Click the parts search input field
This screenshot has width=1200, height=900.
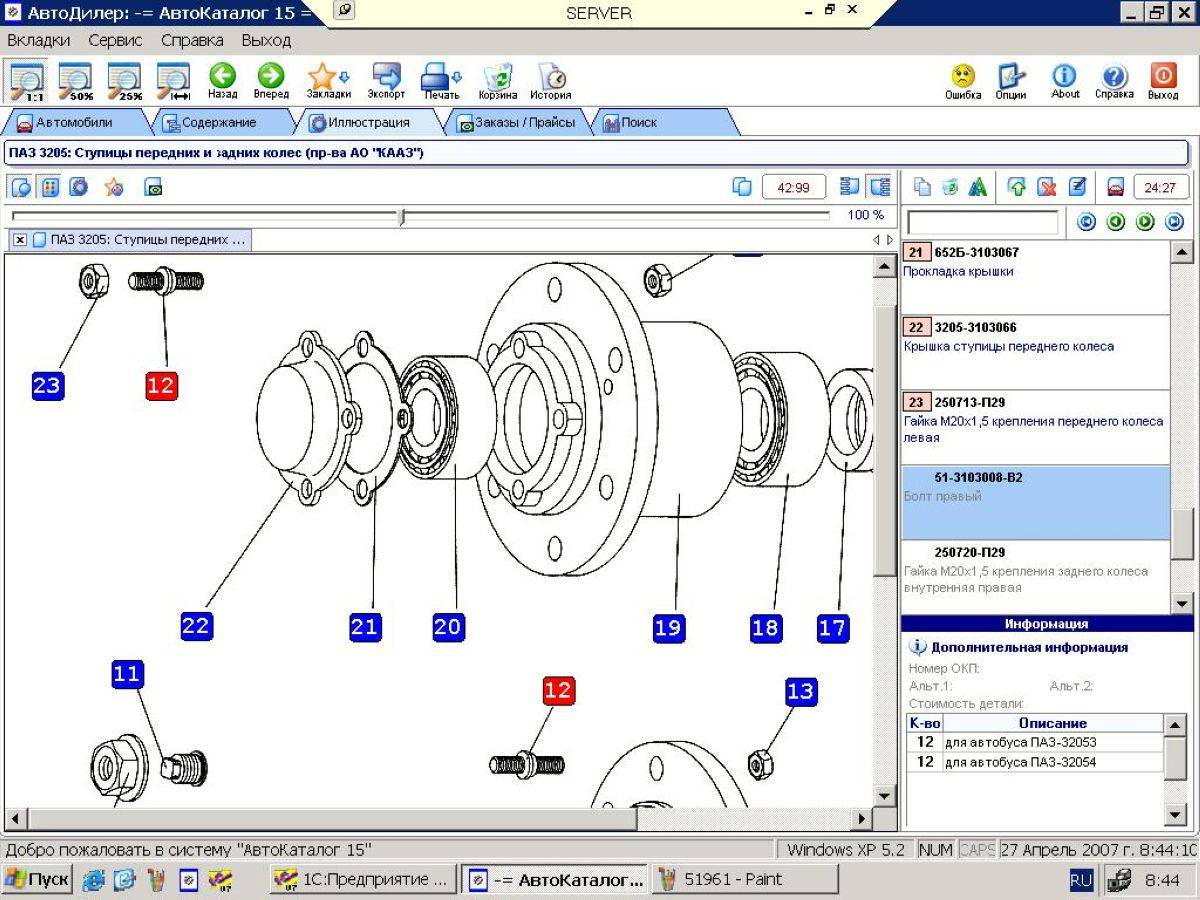982,222
